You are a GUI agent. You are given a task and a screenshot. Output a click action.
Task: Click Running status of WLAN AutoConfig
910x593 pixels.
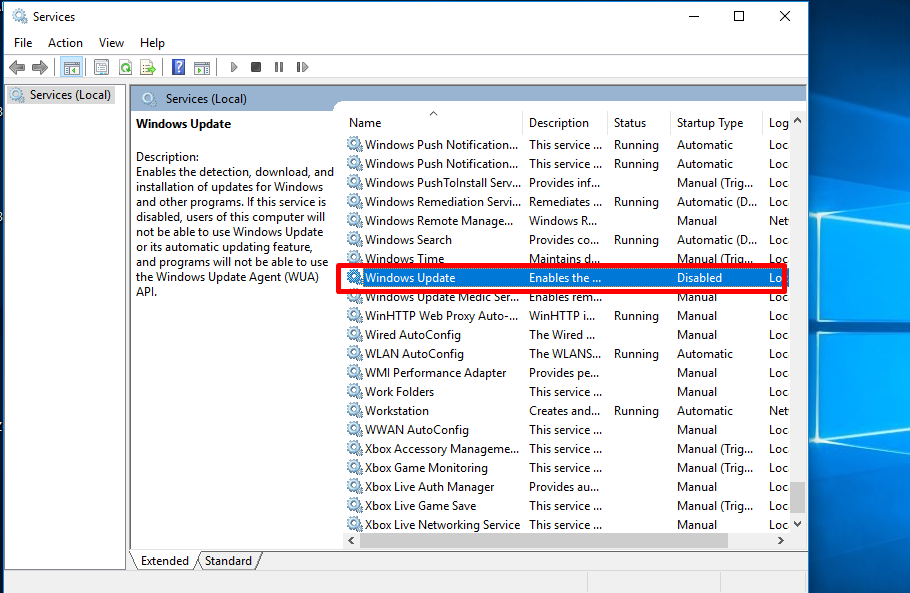pos(636,353)
